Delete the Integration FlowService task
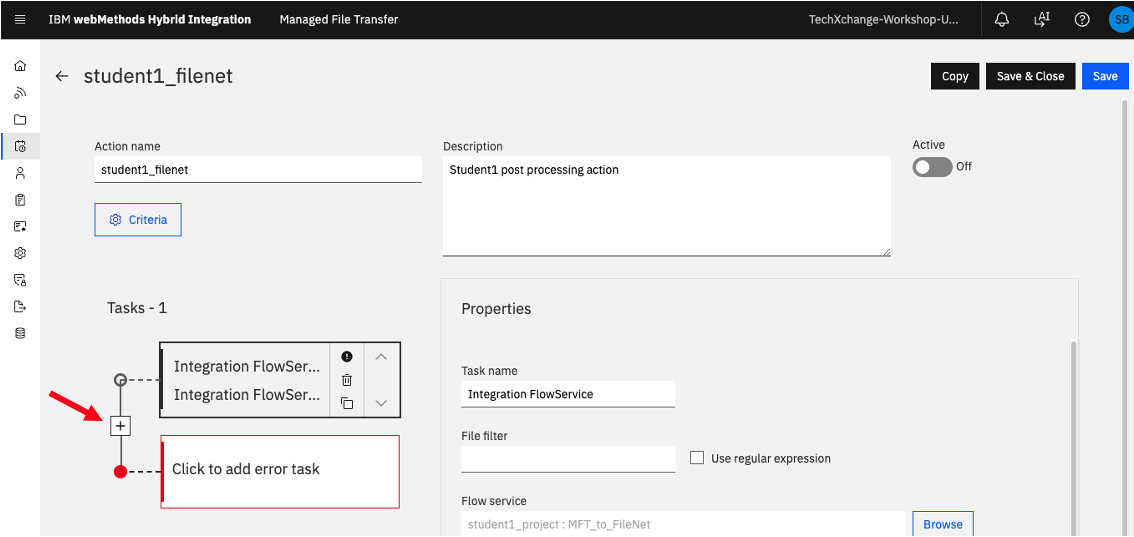This screenshot has height=537, width=1134. pos(347,379)
